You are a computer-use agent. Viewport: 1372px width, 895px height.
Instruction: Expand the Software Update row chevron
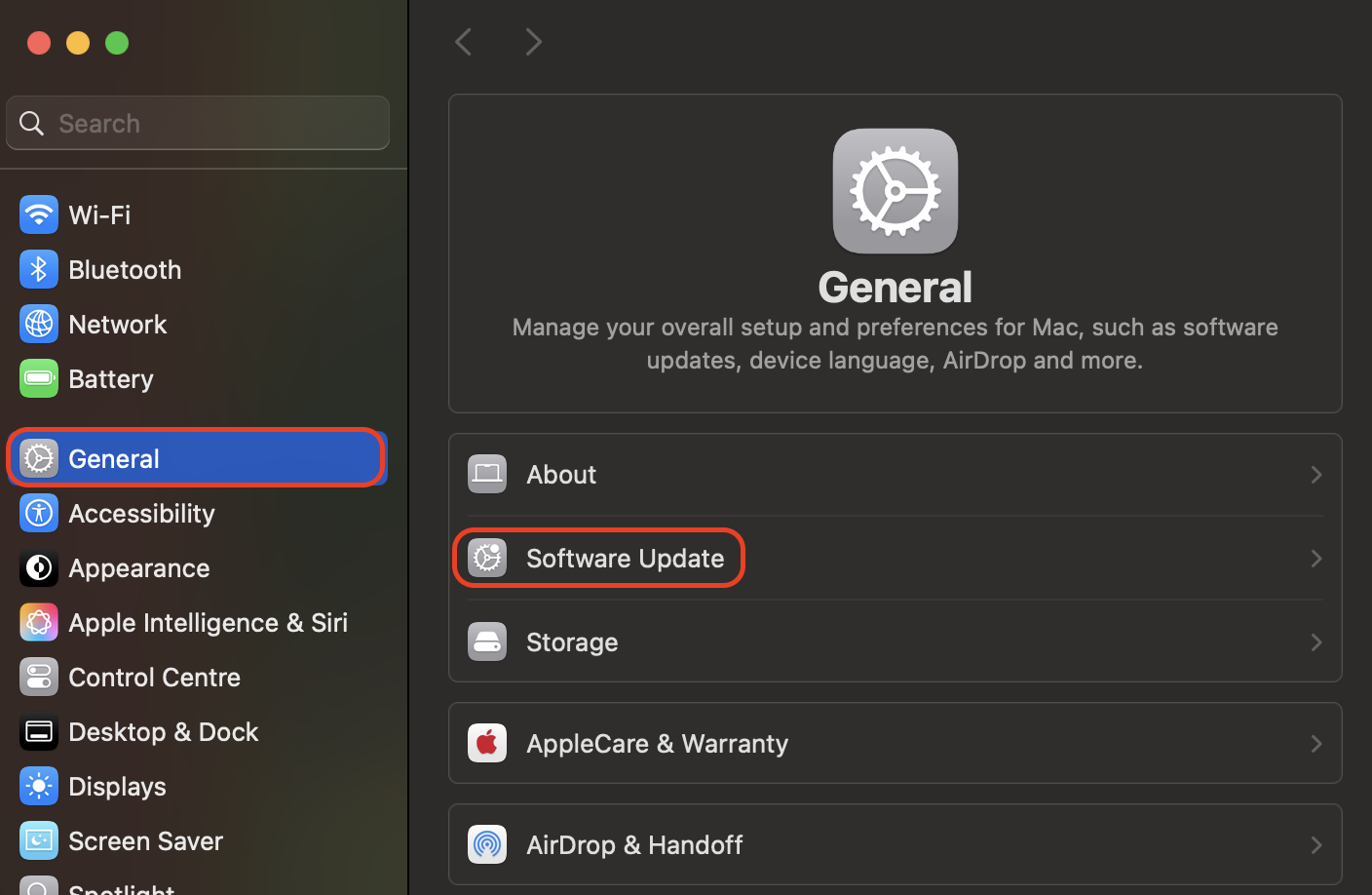click(1315, 558)
